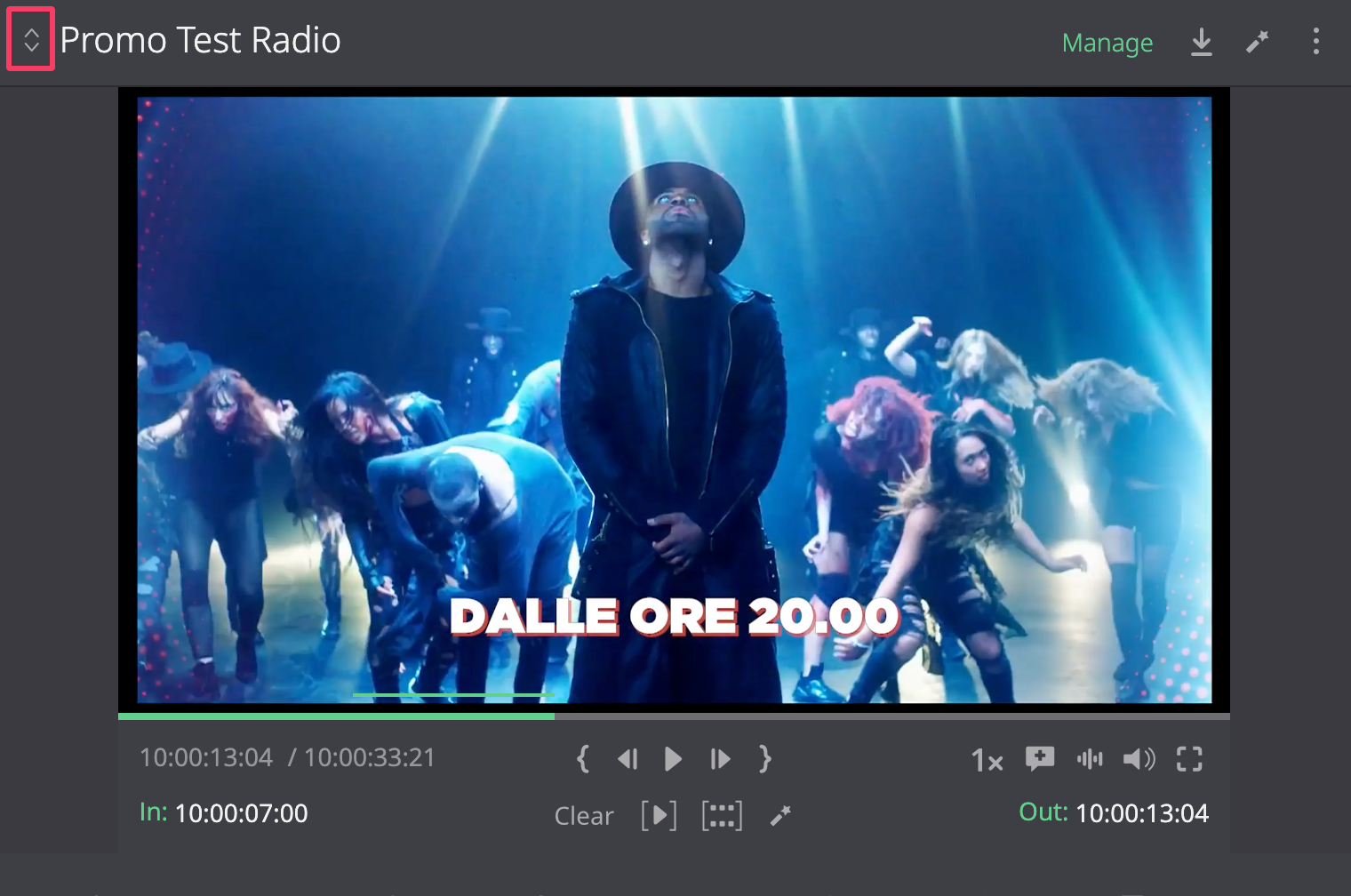The image size is (1351, 896).
Task: Open the Manage link
Action: tap(1107, 43)
